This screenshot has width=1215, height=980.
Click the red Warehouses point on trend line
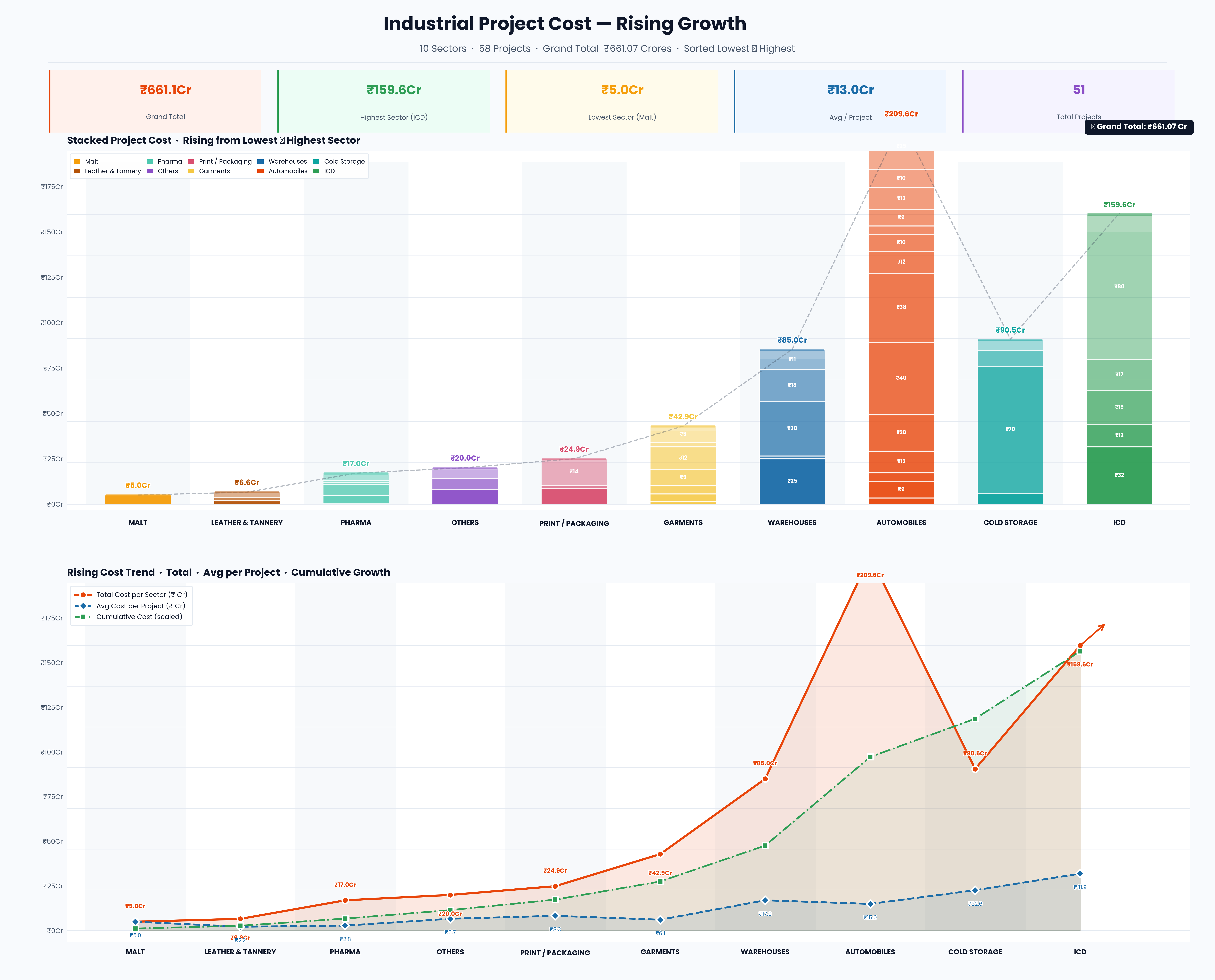coord(765,779)
